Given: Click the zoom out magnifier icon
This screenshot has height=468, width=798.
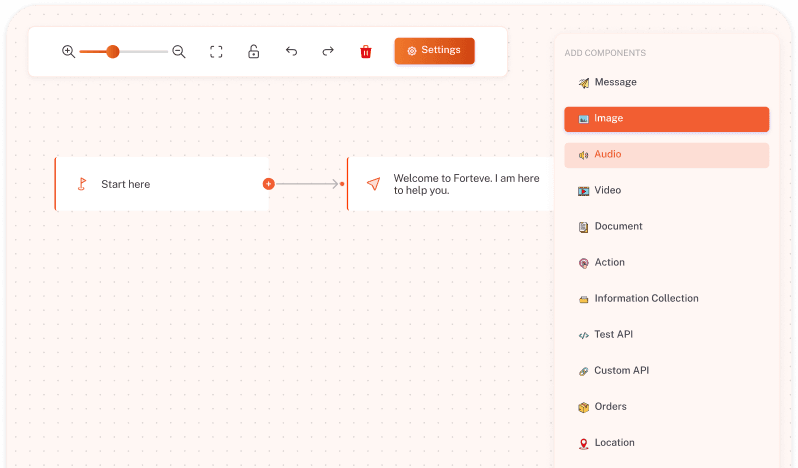Looking at the screenshot, I should (179, 52).
